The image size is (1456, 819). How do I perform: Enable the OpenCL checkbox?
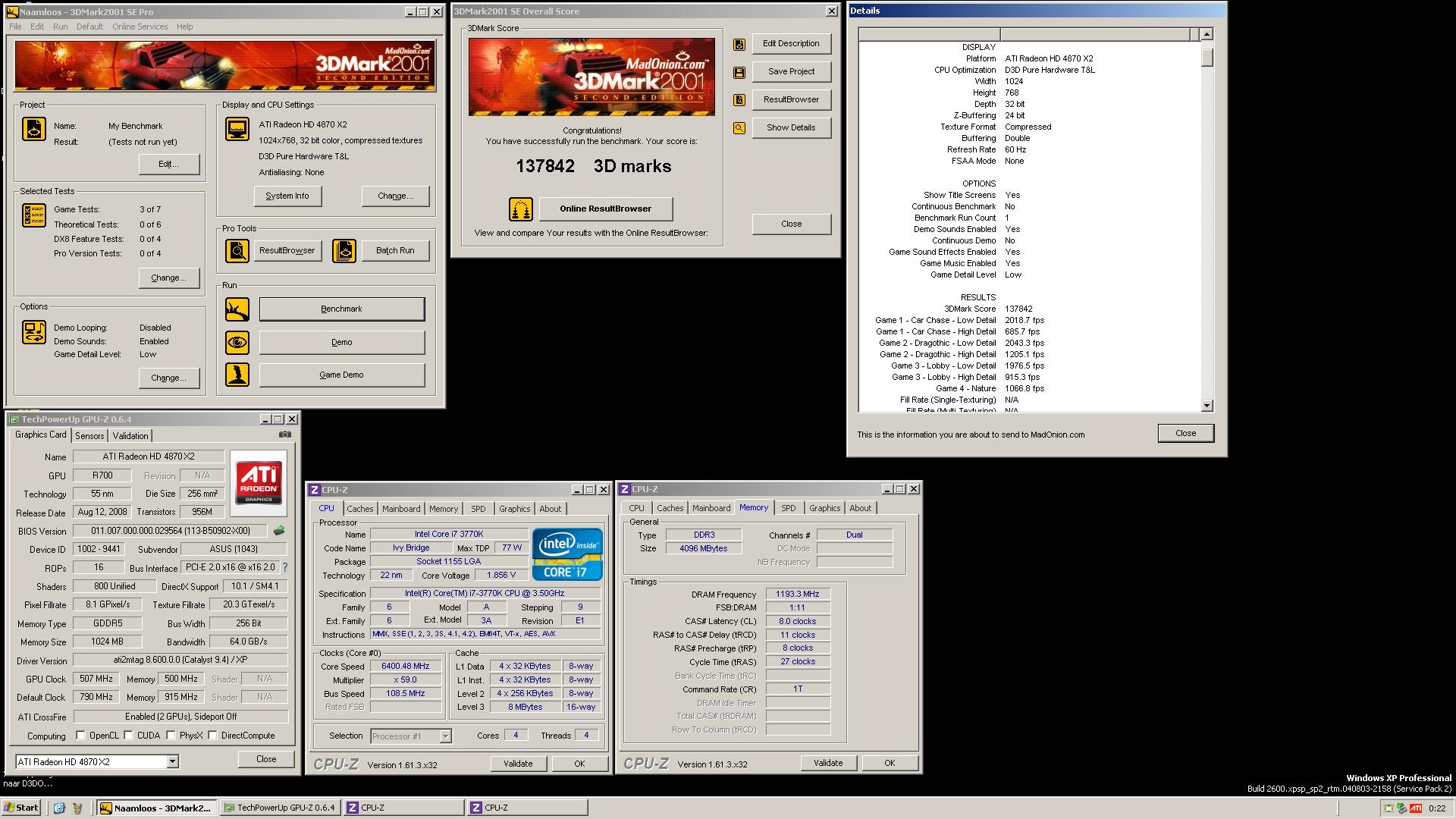point(80,735)
